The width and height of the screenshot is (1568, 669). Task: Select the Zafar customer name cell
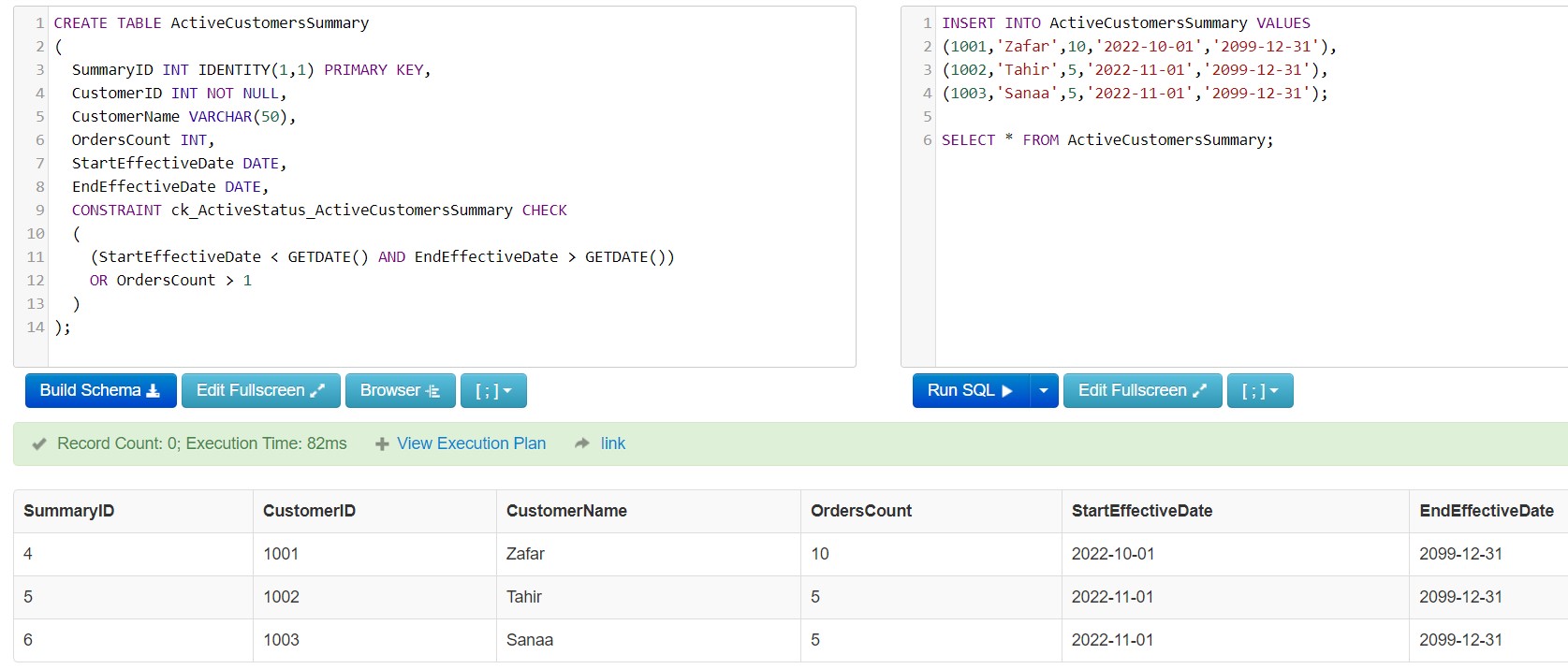[x=648, y=554]
